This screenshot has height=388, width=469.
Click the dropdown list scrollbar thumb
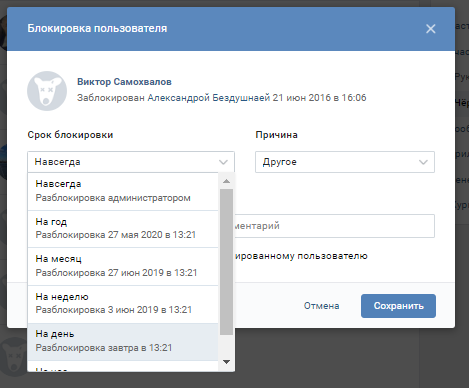[226, 262]
